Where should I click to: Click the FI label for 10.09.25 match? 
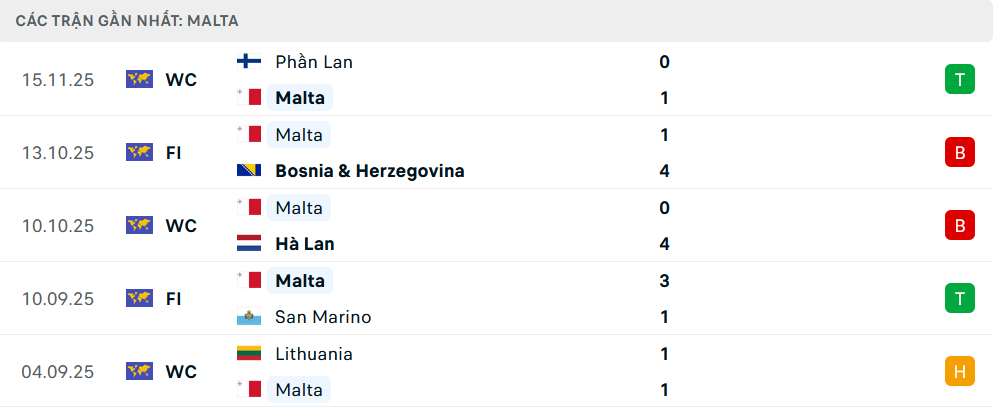173,298
